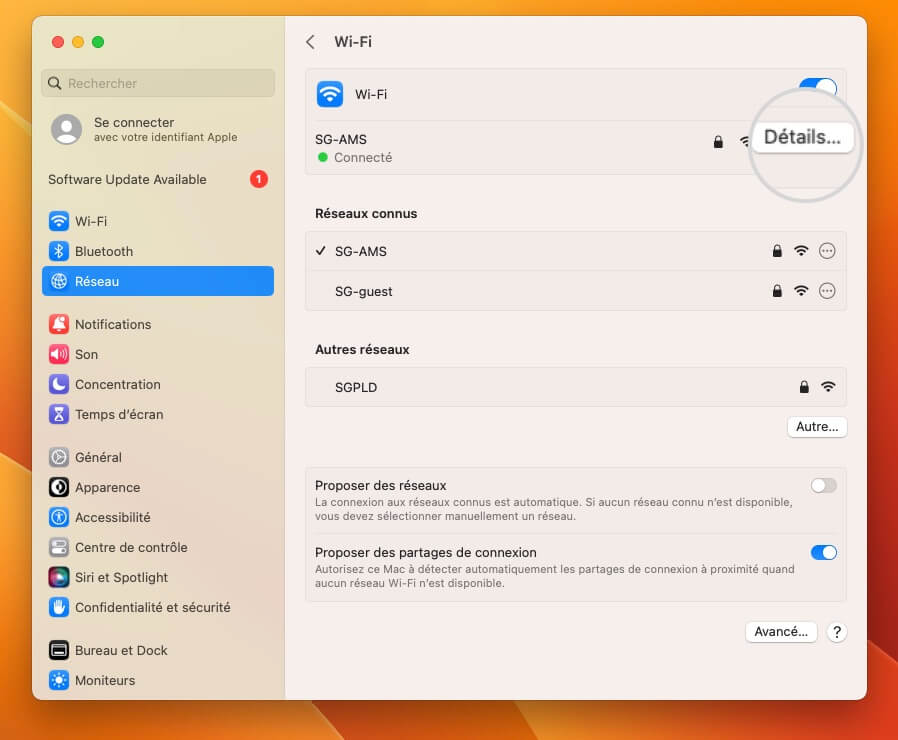Click the lock icon on SG-guest row
Viewport: 898px width, 740px height.
pos(777,291)
